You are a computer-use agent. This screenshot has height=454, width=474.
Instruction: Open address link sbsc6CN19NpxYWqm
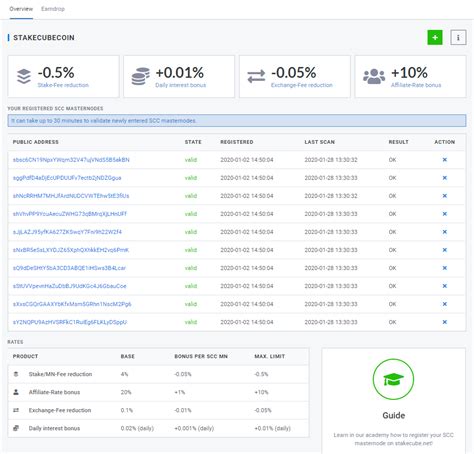click(71, 160)
